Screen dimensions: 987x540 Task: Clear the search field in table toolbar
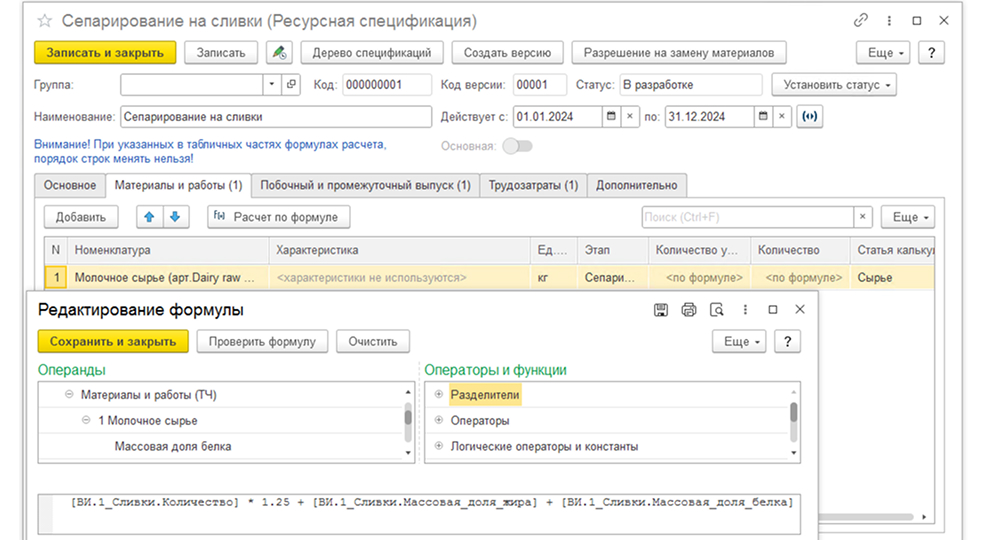click(x=862, y=217)
